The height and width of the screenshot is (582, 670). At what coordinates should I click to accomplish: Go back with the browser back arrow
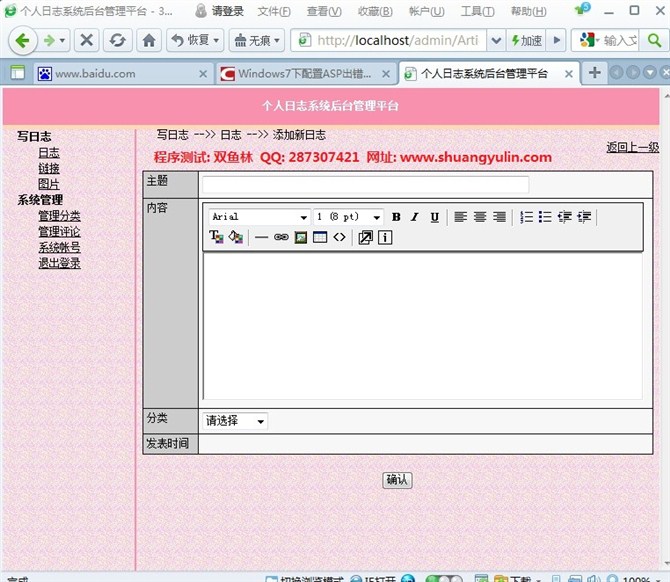pos(23,41)
